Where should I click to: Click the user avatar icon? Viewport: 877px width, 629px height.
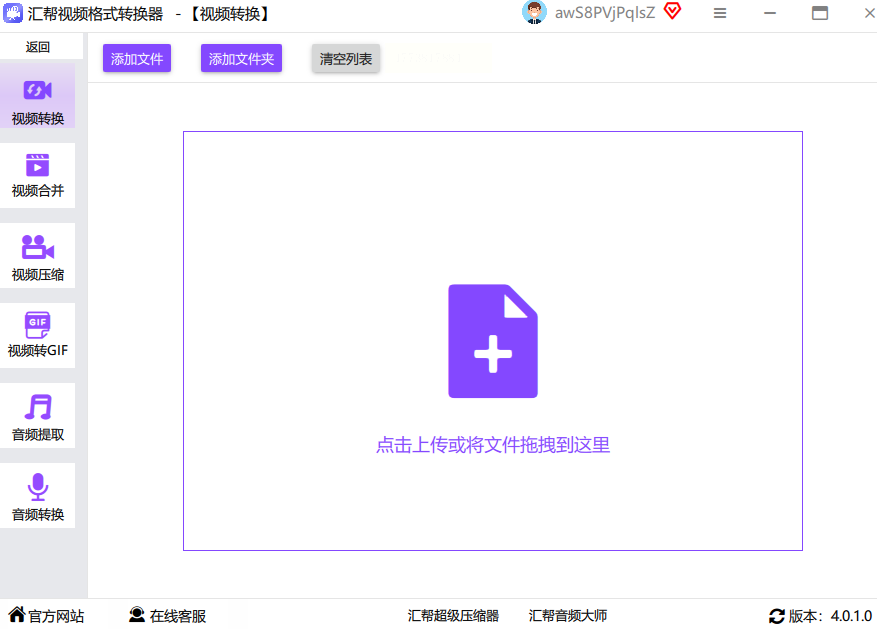pos(534,12)
